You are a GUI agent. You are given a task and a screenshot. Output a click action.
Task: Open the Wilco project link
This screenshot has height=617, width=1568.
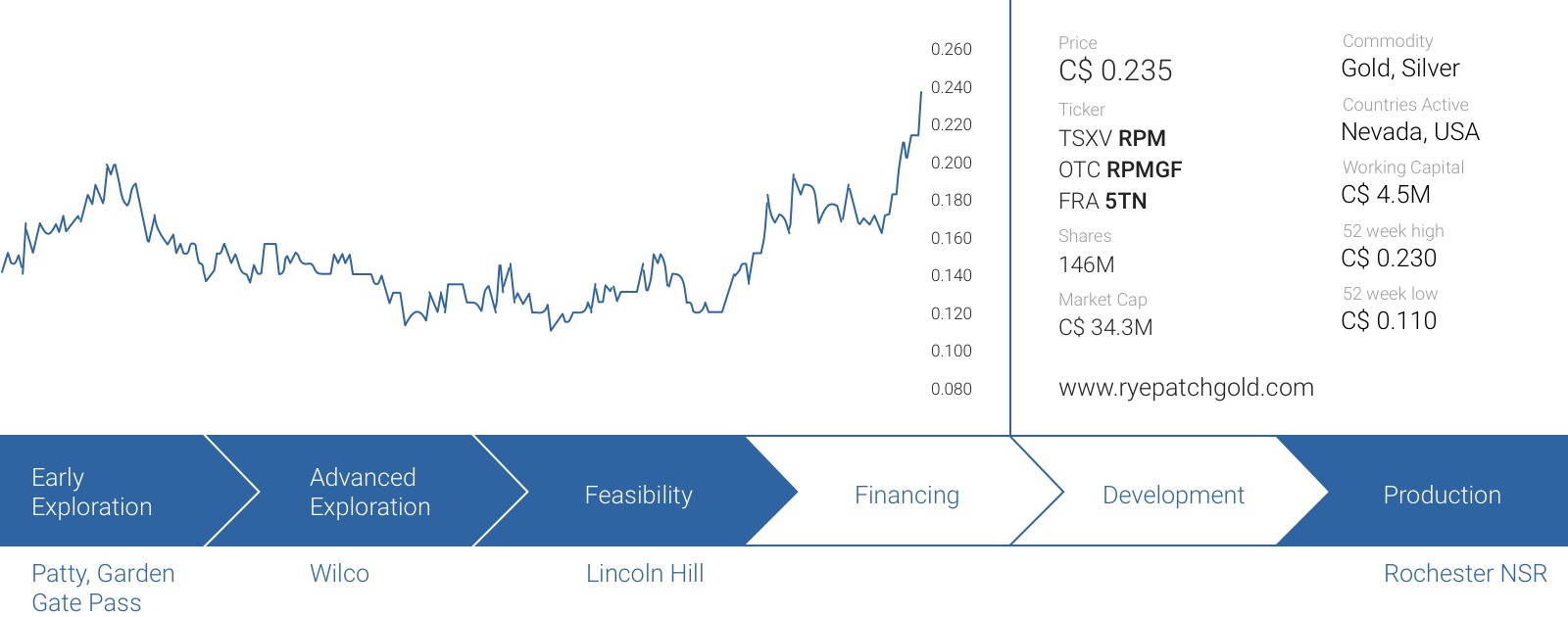pos(339,574)
